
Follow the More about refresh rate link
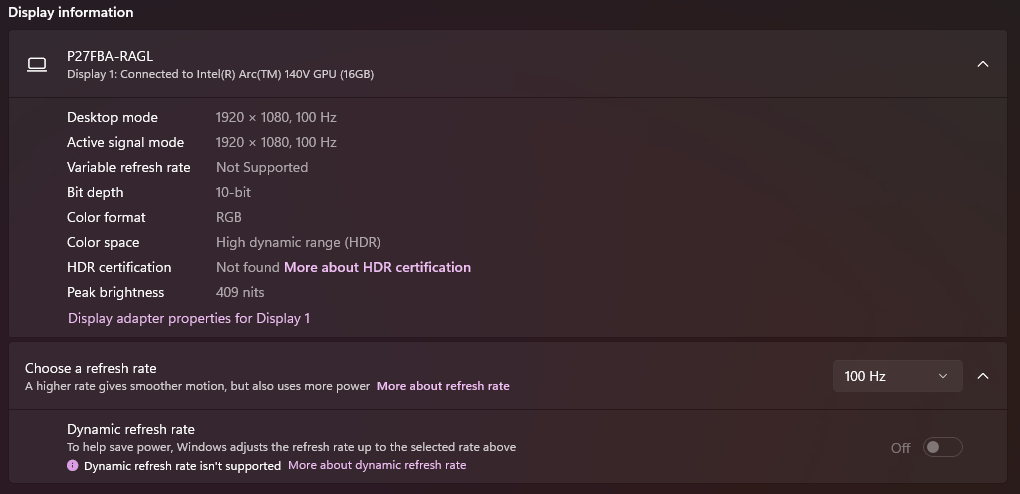click(x=443, y=386)
